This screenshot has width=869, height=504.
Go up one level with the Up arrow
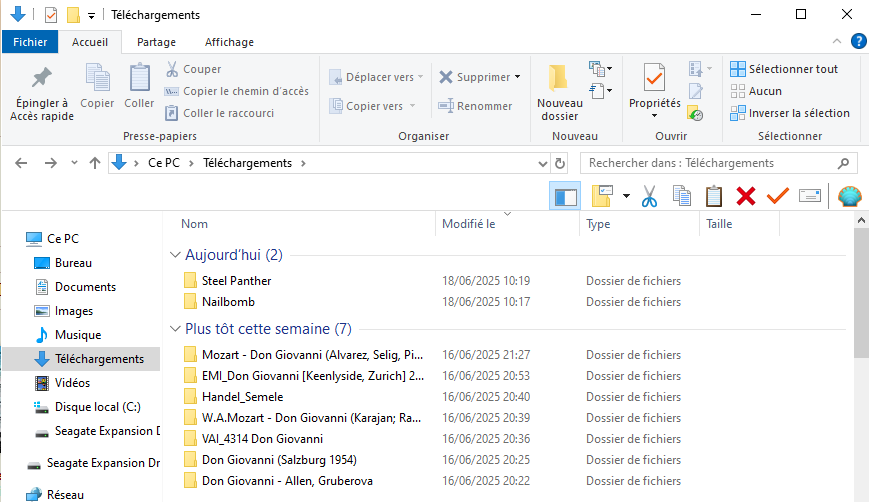click(95, 163)
